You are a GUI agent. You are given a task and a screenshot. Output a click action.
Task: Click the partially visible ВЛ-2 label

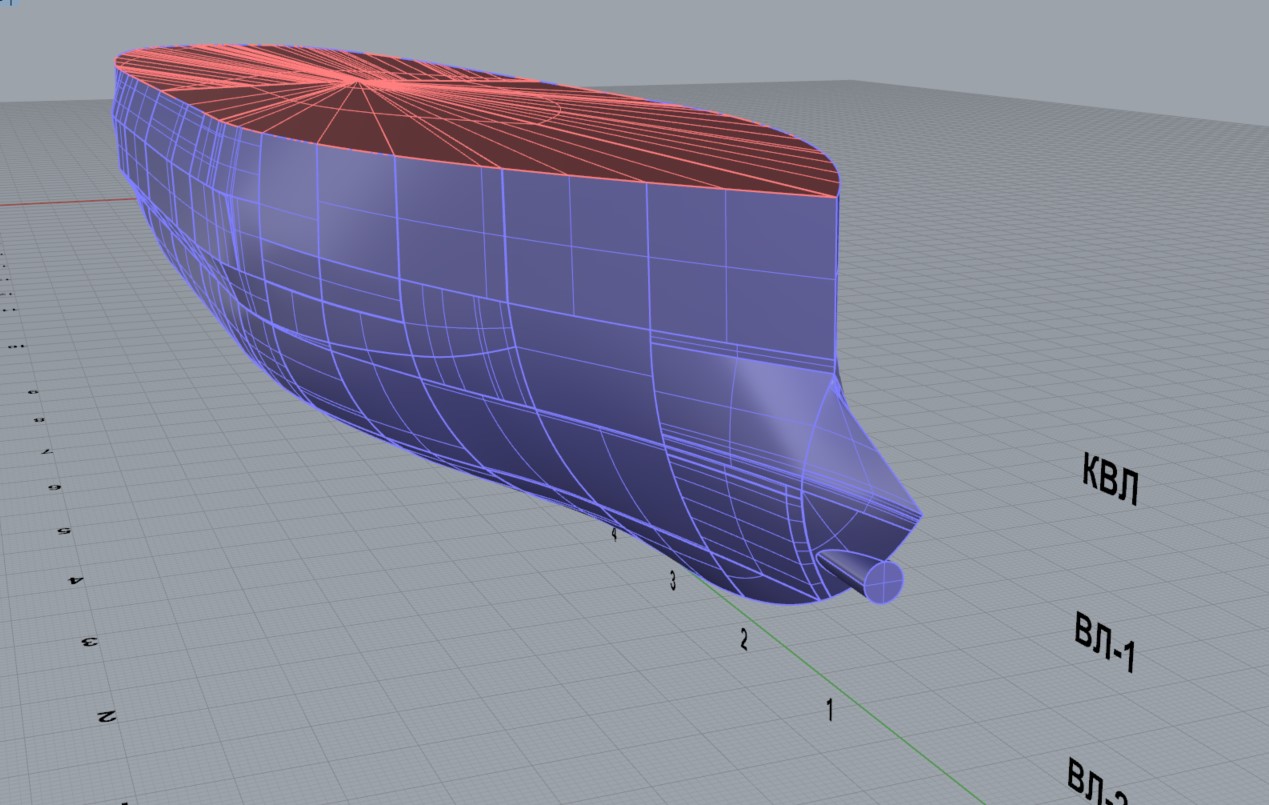click(1097, 784)
